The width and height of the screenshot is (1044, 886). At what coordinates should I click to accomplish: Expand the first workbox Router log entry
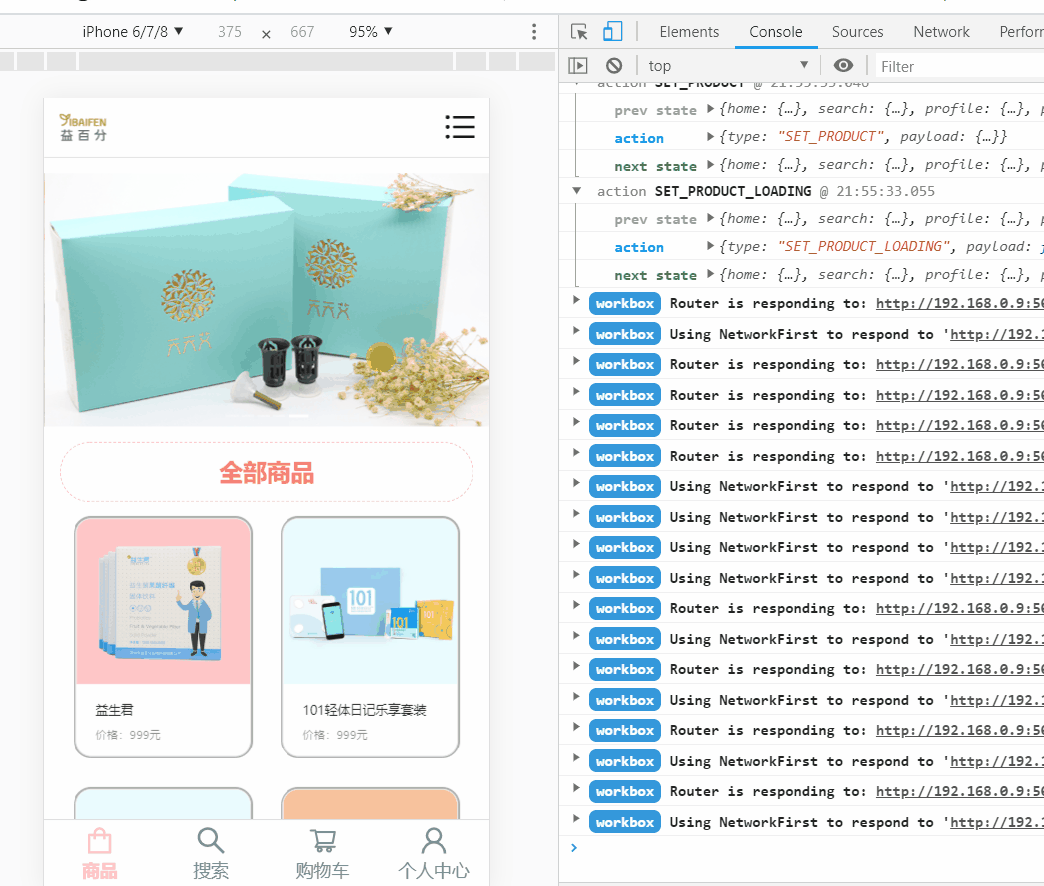point(577,300)
